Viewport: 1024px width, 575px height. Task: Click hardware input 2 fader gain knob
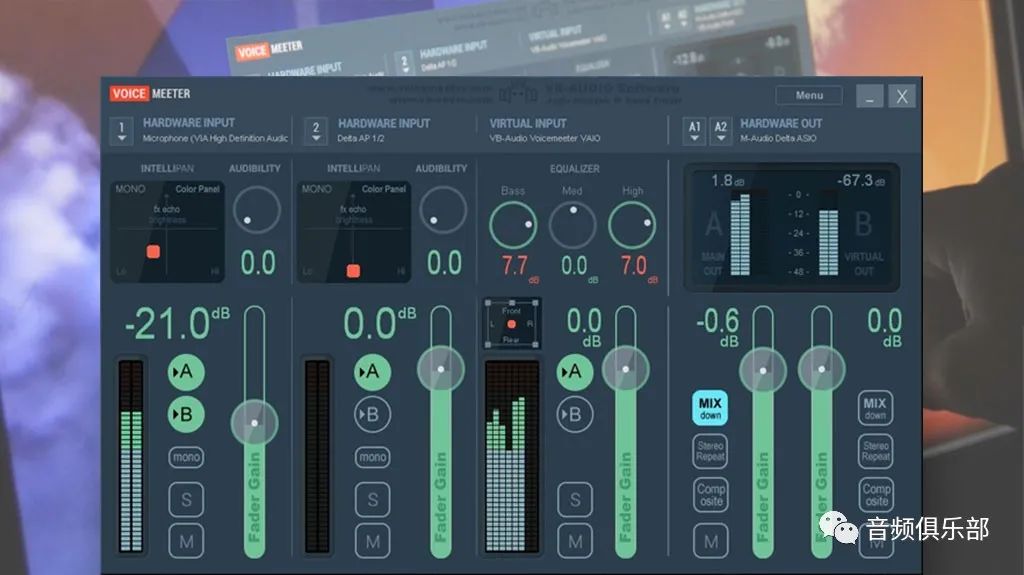point(441,369)
